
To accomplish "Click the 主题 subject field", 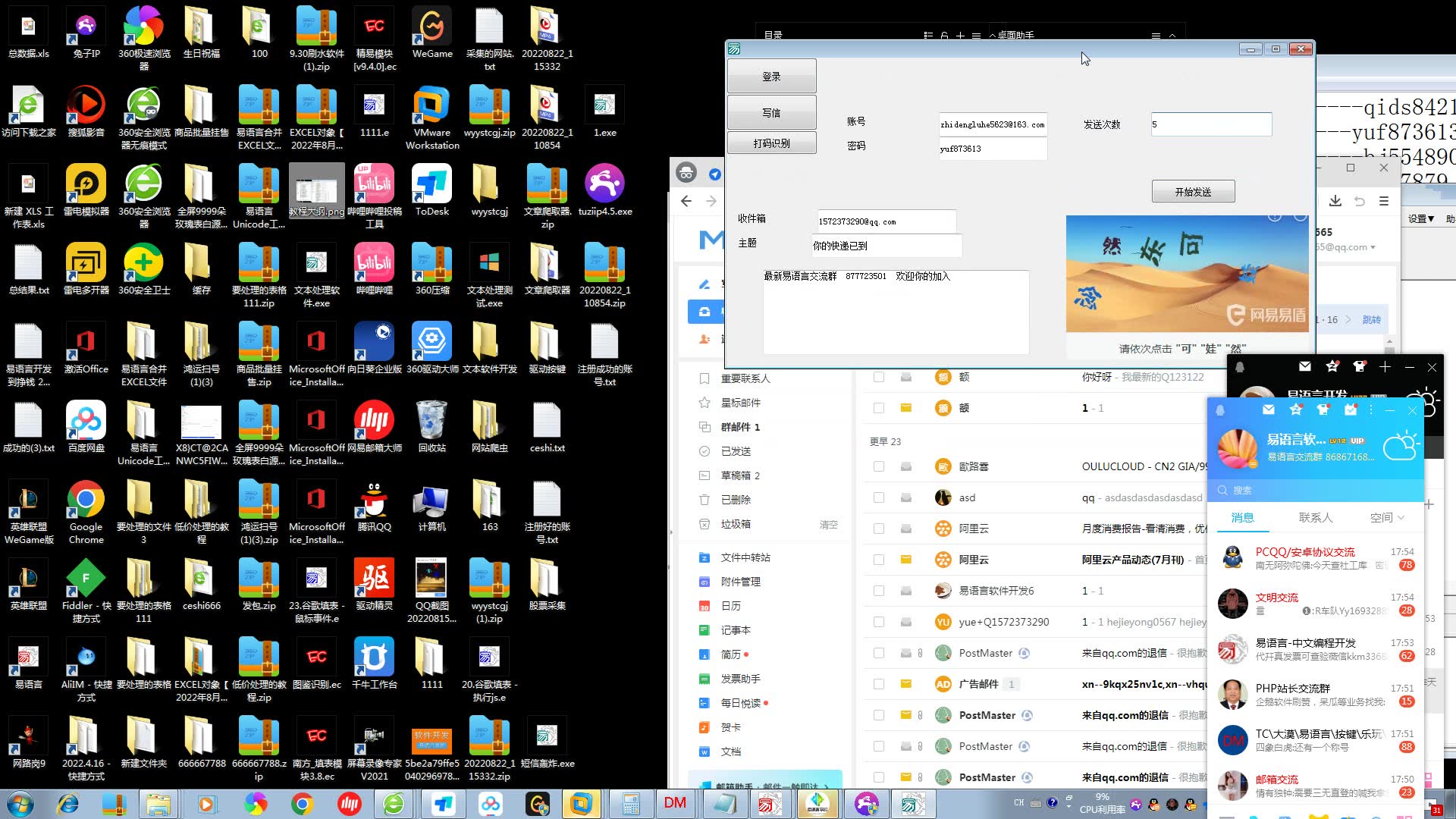I will [x=886, y=246].
